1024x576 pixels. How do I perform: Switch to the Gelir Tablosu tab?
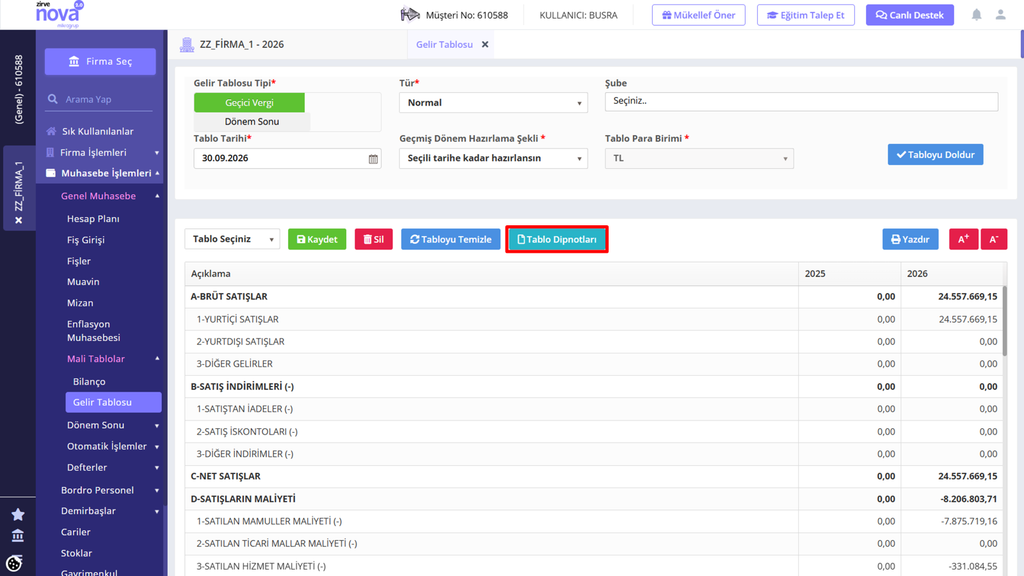(444, 44)
